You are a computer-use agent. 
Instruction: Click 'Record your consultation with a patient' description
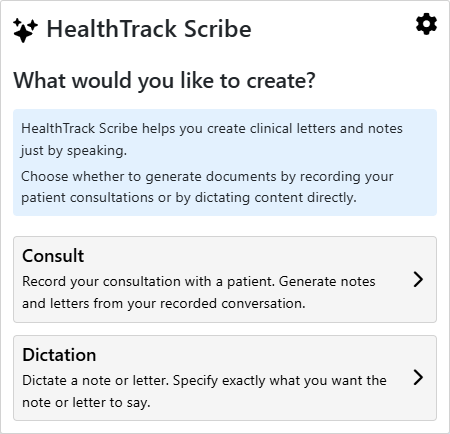pos(148,282)
